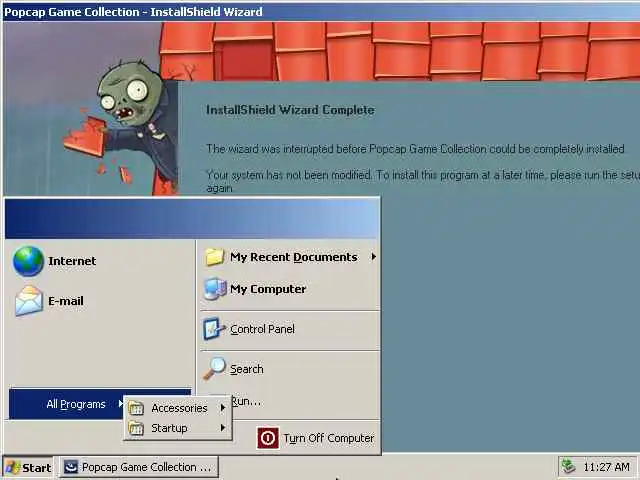Click Turn Off Computer button

[x=316, y=438]
